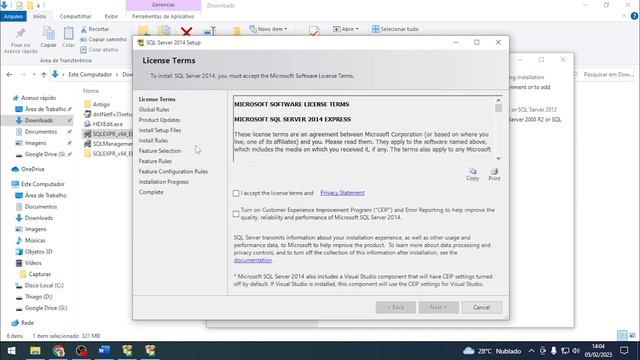
Task: Select pinned Documentos under Acesso rápido
Action: [40, 131]
